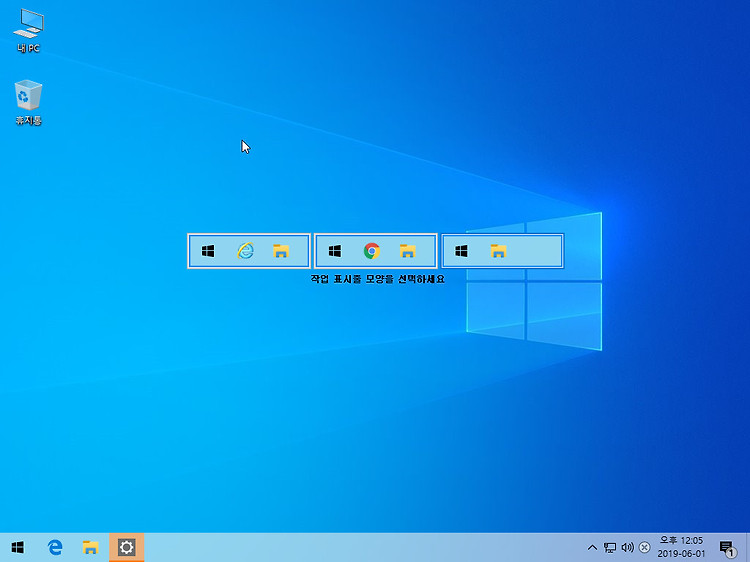This screenshot has height=562, width=750.
Task: Click the circled X tray icon
Action: pos(644,548)
